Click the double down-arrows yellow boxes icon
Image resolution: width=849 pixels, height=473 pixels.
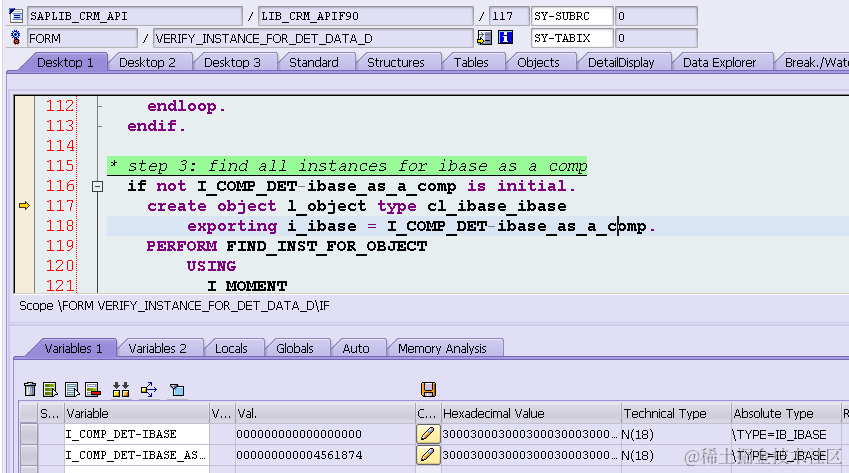pyautogui.click(x=121, y=389)
